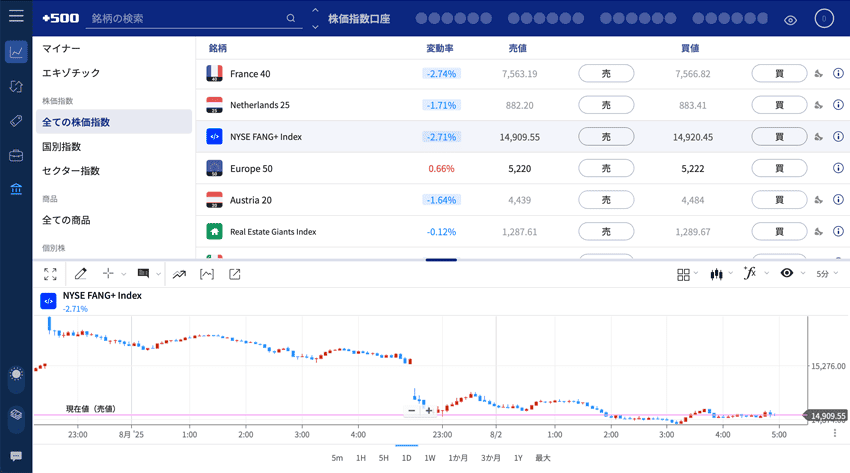Select 全ての株価指数 category

[x=114, y=122]
